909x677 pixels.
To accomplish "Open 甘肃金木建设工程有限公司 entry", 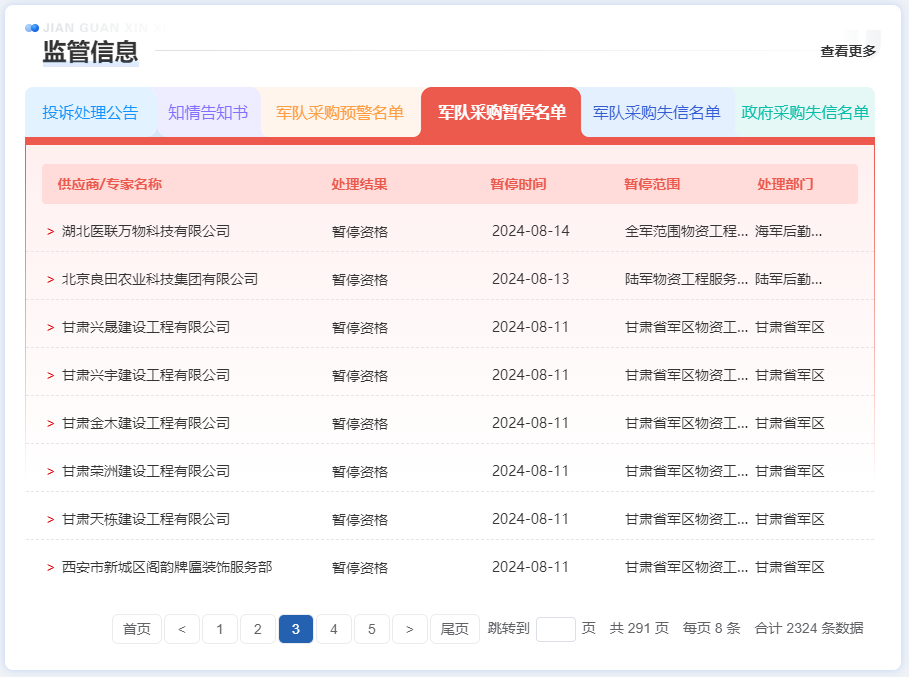I will [x=146, y=424].
